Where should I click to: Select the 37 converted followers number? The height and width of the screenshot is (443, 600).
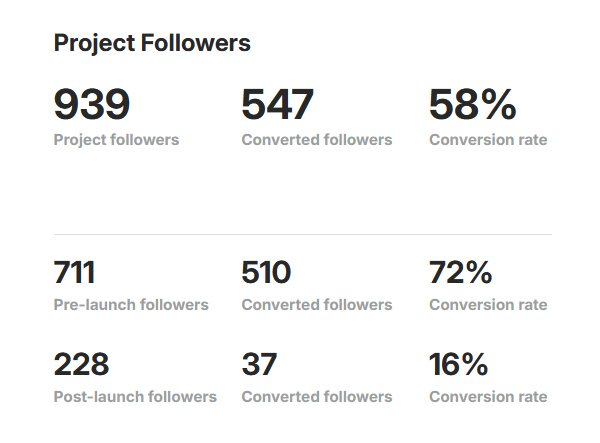point(259,364)
